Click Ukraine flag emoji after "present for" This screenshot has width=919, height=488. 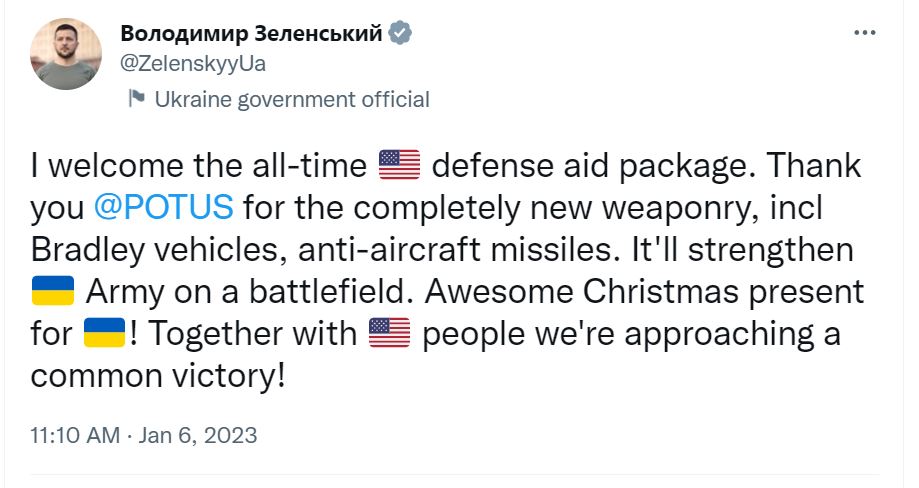(104, 333)
